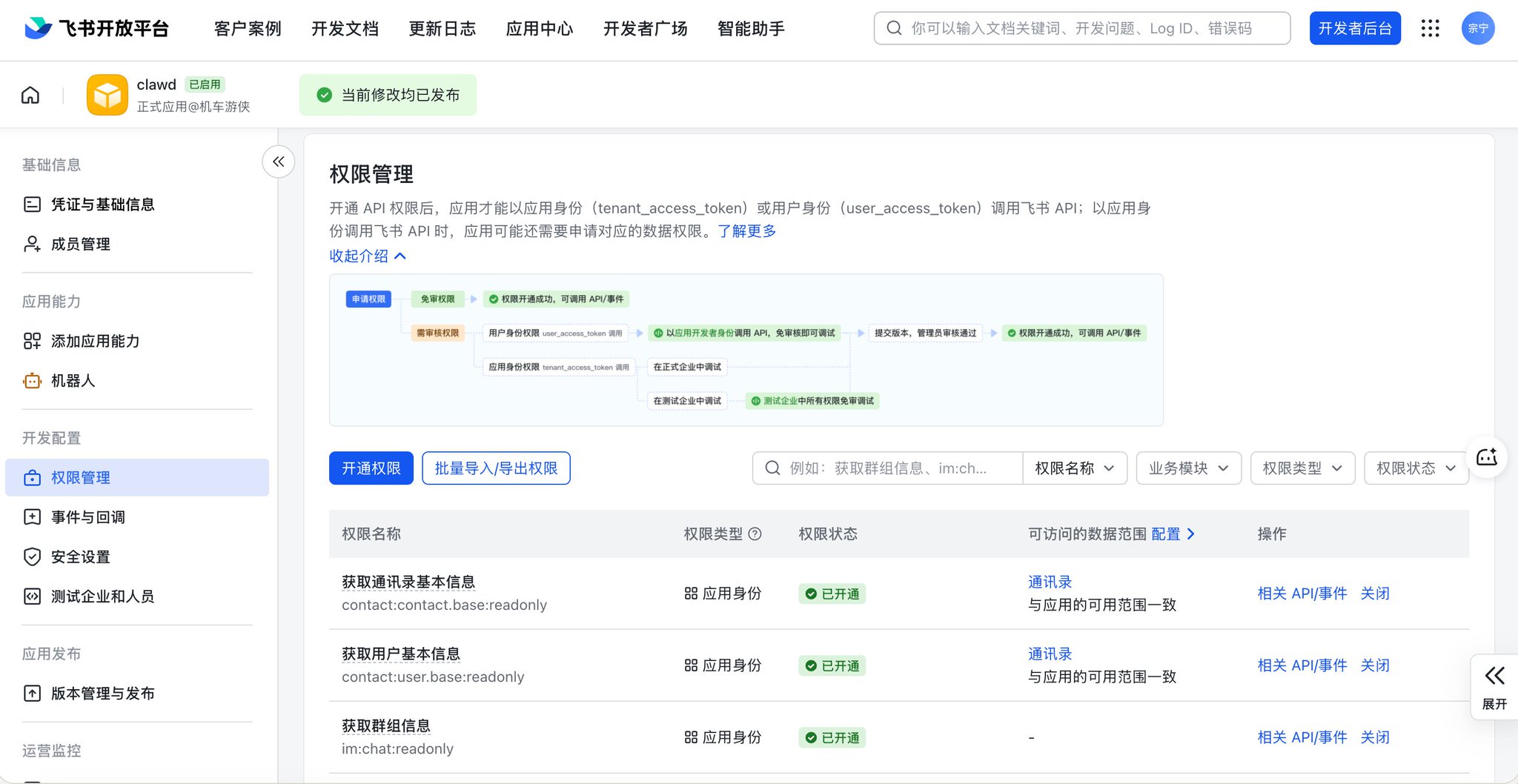
Task: Open 成员管理 in sidebar
Action: (x=136, y=244)
